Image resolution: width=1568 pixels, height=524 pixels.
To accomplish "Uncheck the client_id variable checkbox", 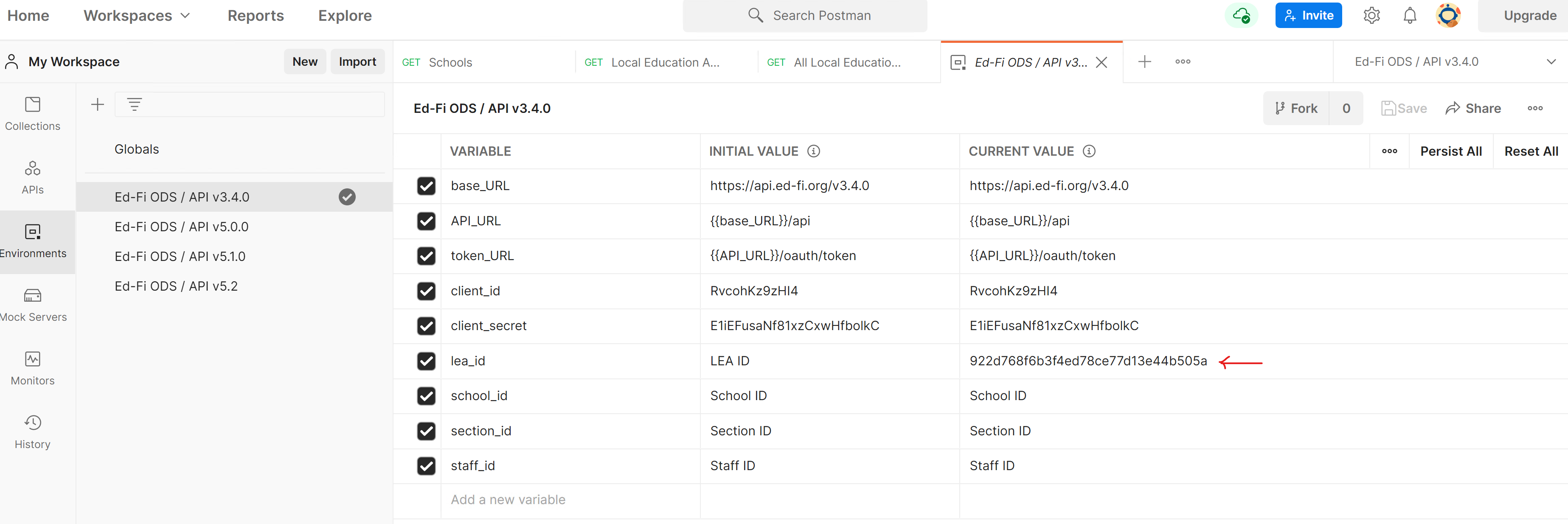I will 426,291.
